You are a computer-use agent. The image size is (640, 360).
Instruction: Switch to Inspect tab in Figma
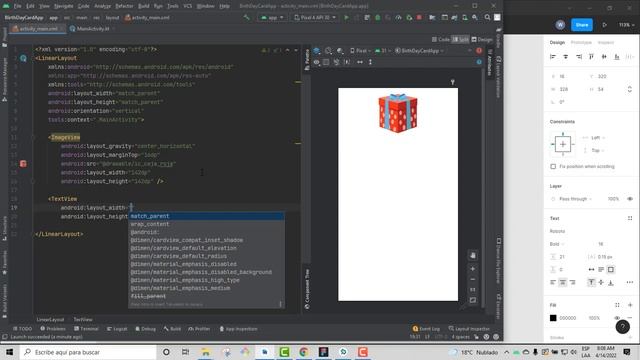click(x=606, y=42)
